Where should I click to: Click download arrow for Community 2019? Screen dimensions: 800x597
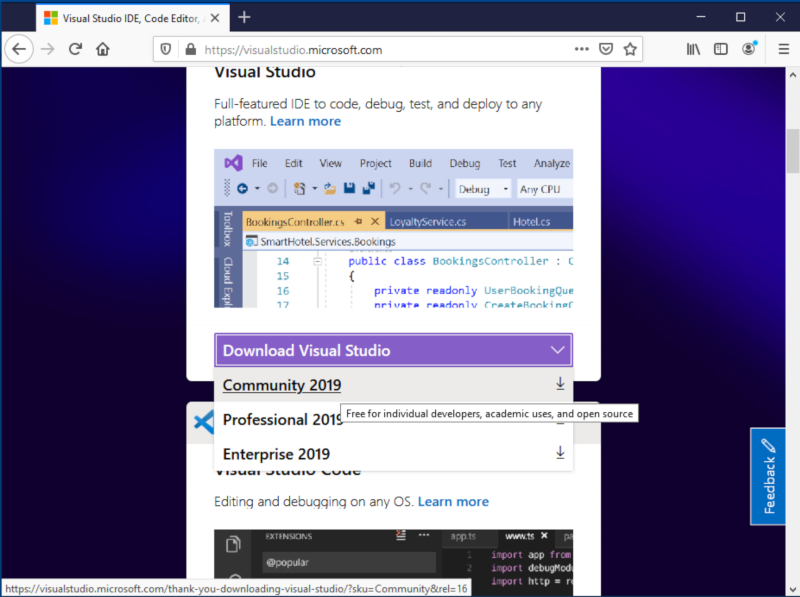tap(560, 384)
